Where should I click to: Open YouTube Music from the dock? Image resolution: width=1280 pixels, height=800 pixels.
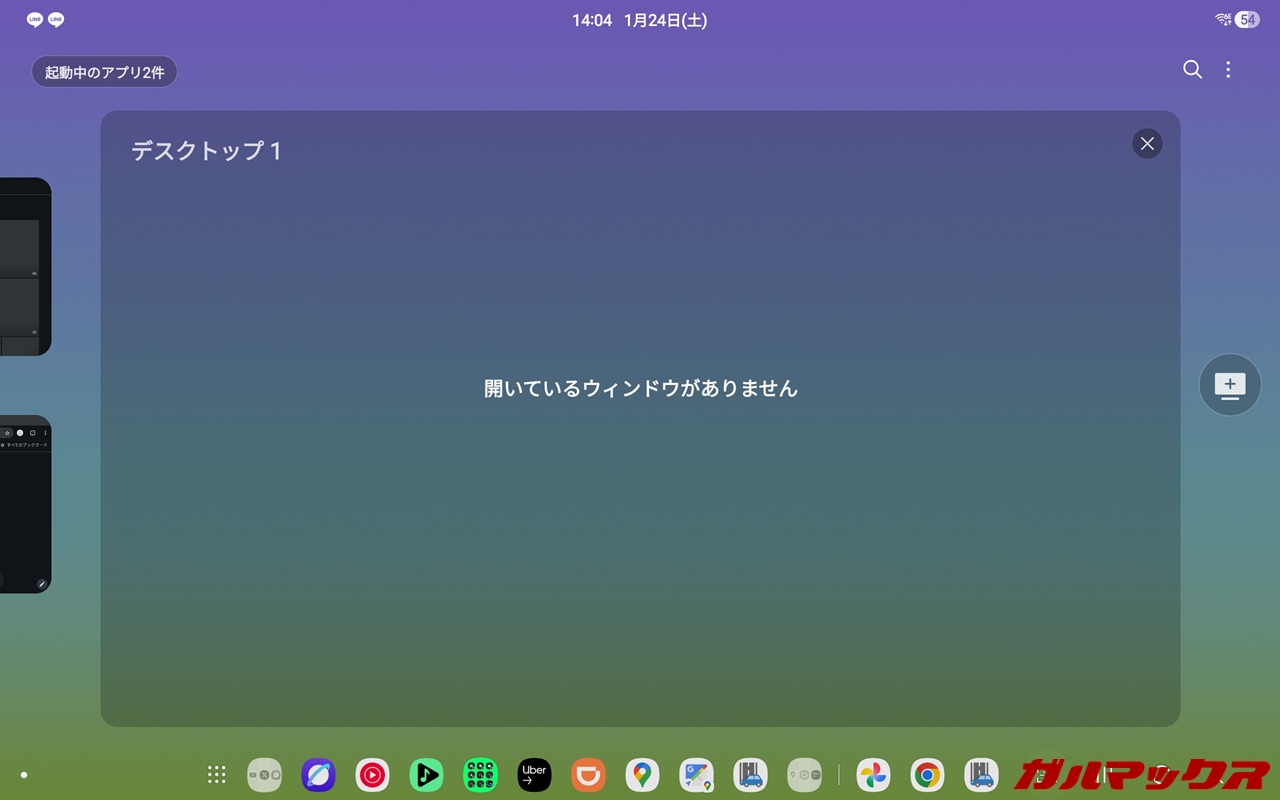pos(372,775)
